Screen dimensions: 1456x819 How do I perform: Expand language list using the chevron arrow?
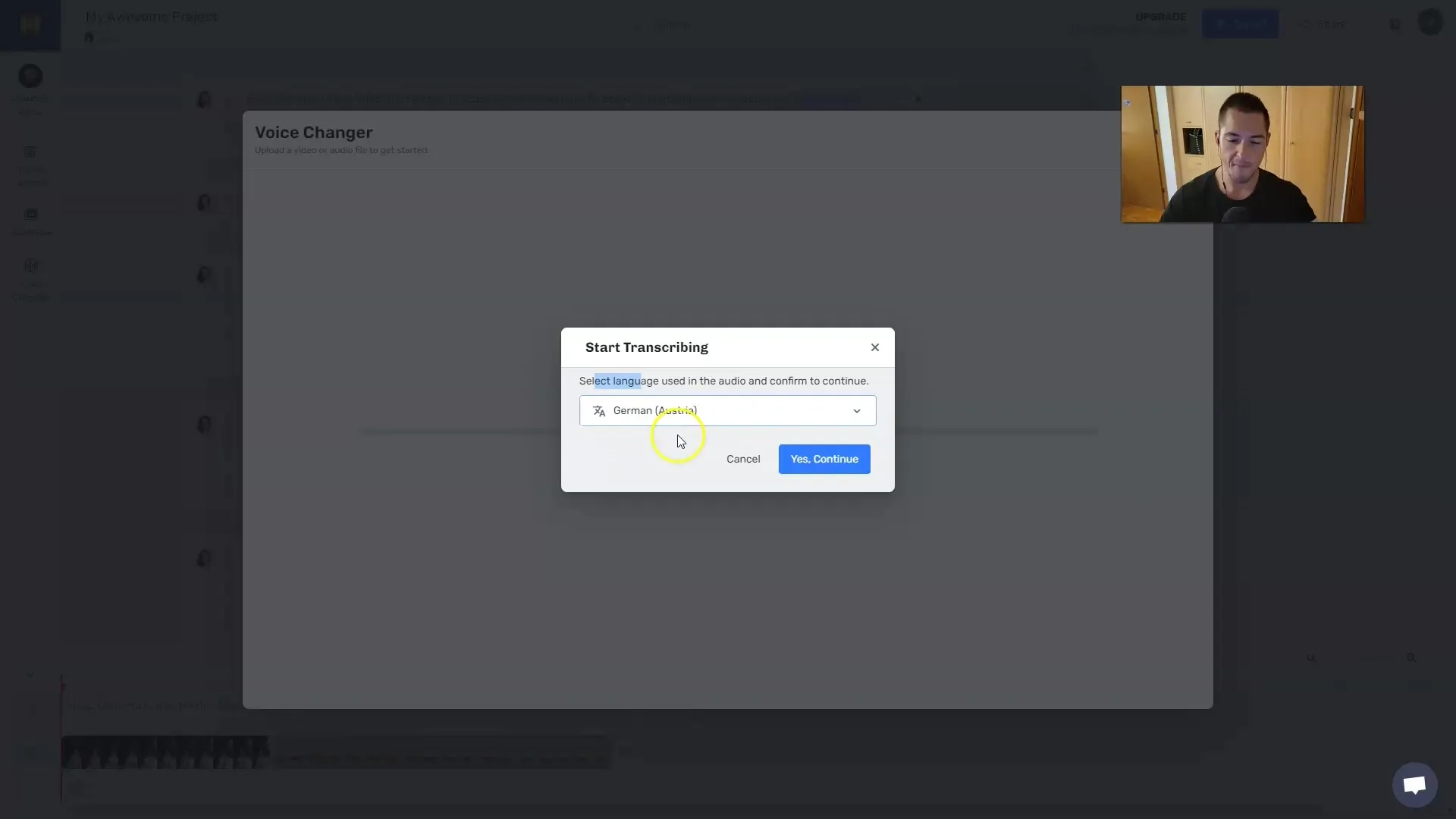click(x=857, y=411)
